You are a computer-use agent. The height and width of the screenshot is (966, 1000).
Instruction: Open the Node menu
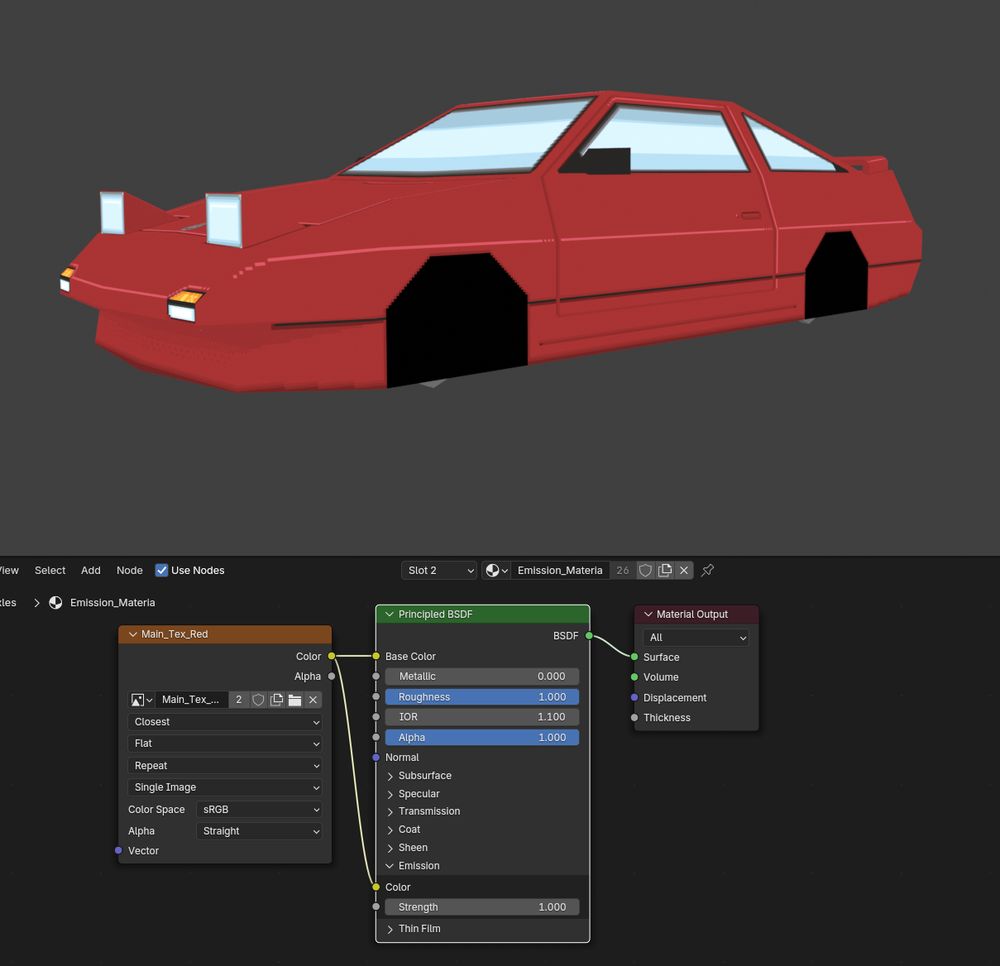point(129,571)
